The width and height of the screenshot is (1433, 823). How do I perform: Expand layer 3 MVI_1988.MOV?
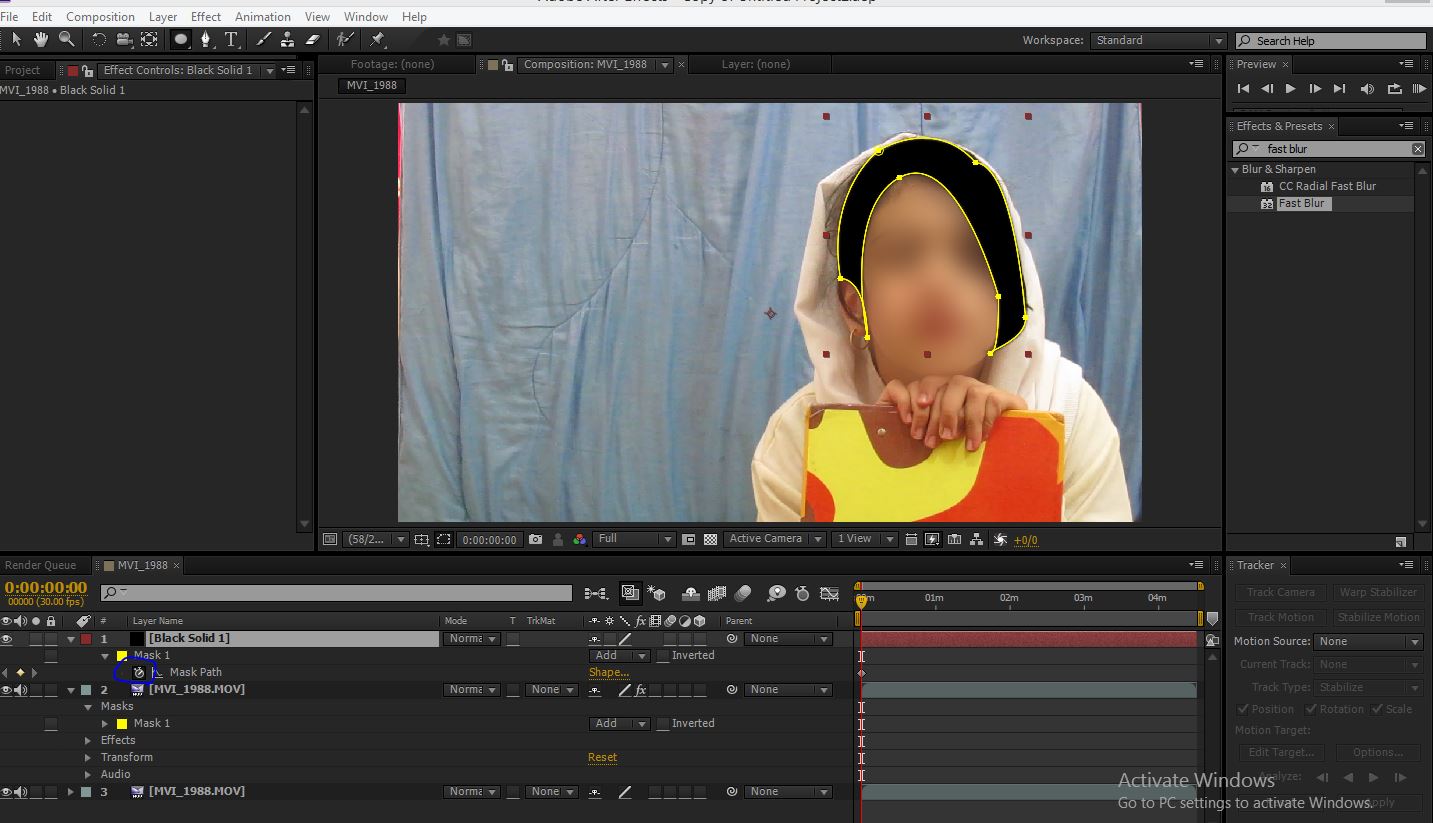click(71, 791)
